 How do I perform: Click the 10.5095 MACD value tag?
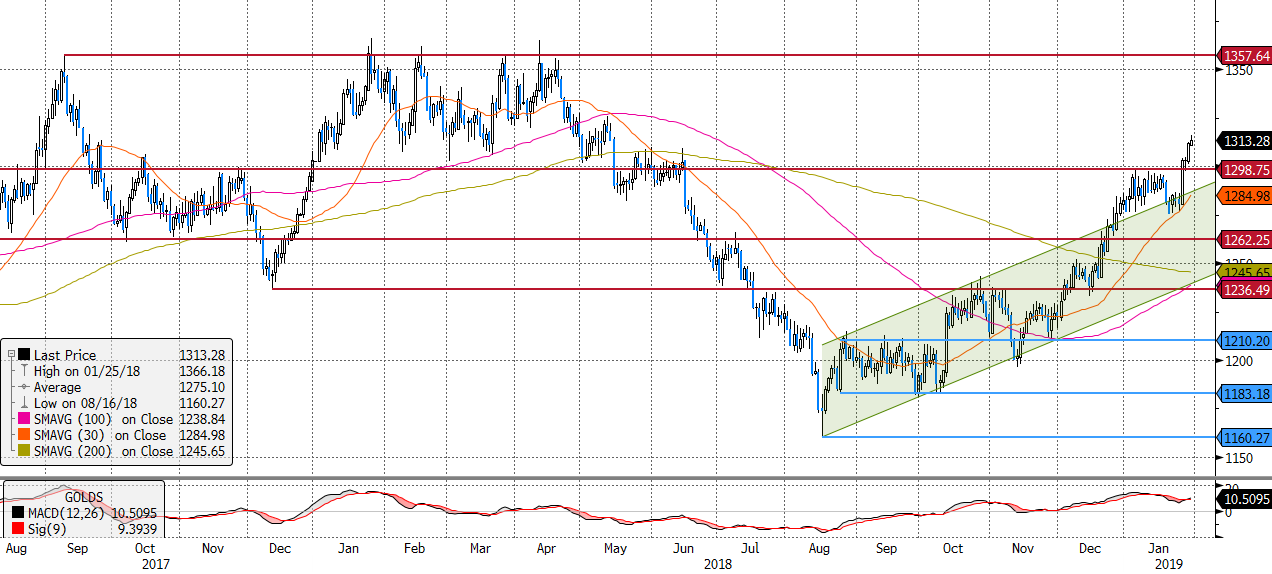pyautogui.click(x=1243, y=498)
